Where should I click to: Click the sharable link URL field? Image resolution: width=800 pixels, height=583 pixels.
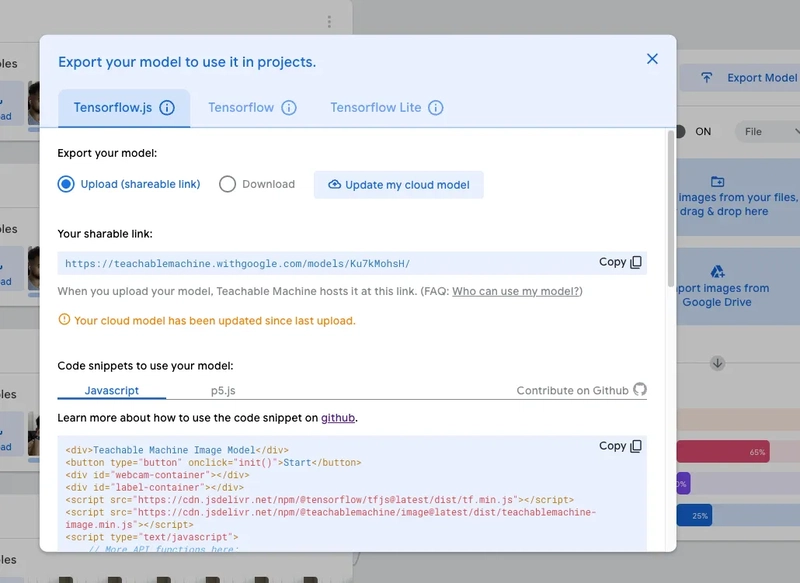(320, 264)
